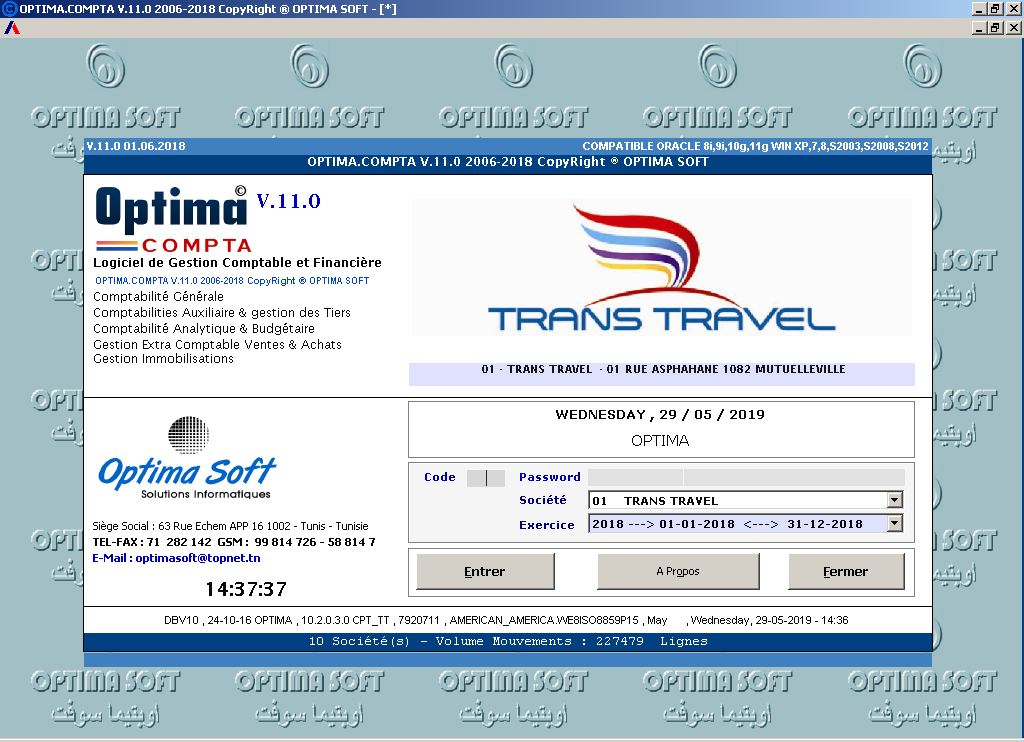Click the Password field label
Screen dimensions: 1024x742
coord(550,477)
